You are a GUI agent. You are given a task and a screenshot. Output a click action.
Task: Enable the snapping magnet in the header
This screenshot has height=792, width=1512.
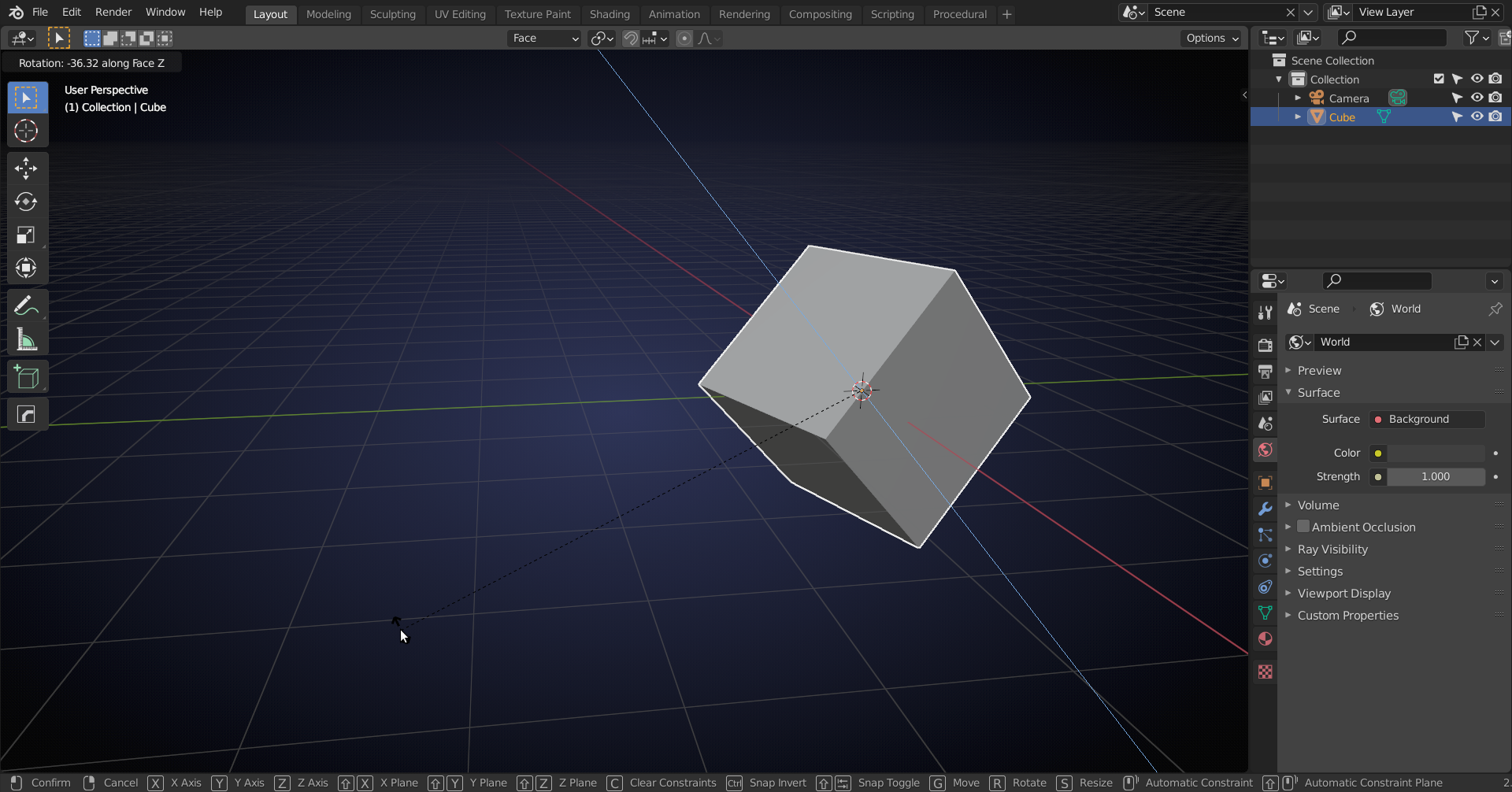pyautogui.click(x=630, y=38)
